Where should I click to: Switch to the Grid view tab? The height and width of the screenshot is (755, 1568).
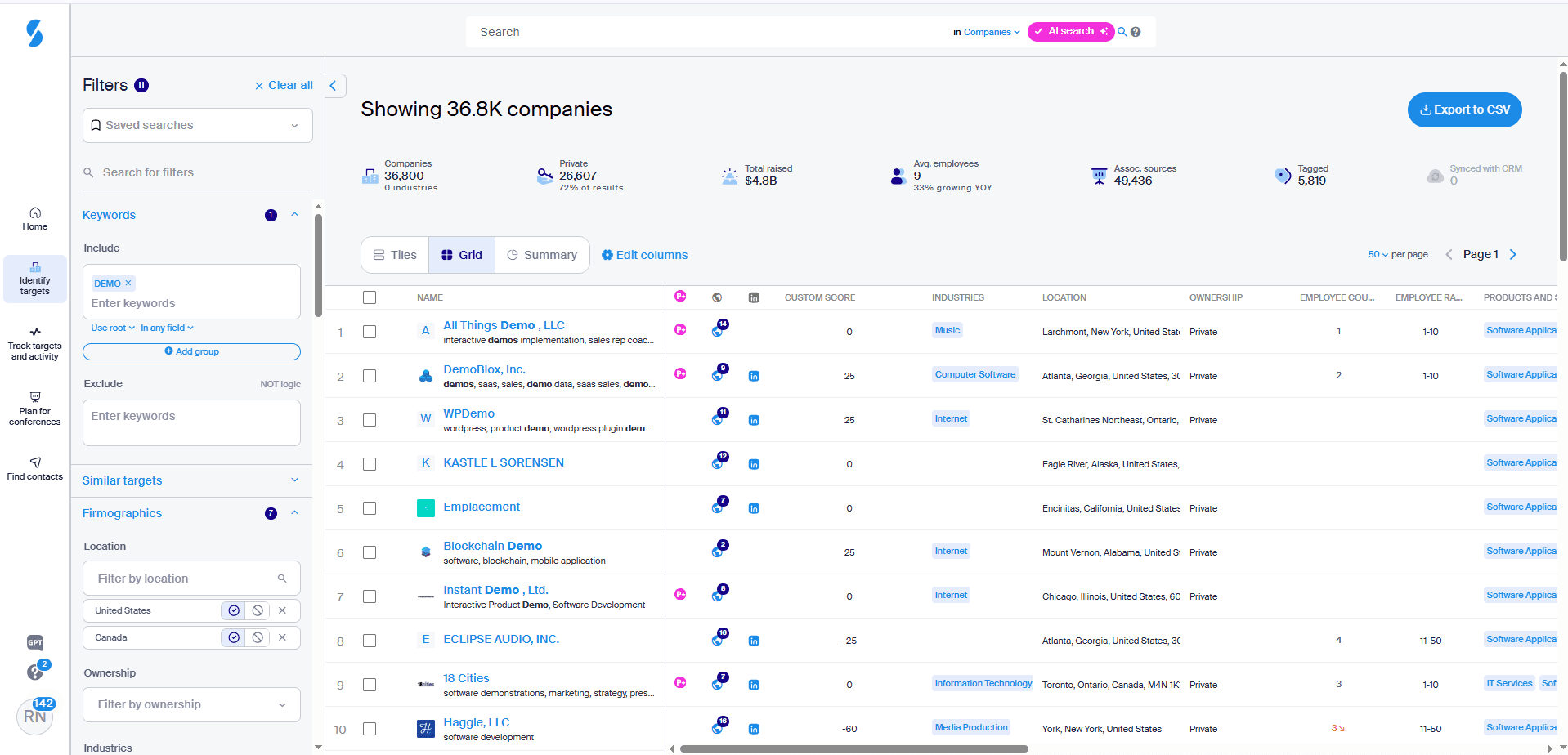(462, 255)
